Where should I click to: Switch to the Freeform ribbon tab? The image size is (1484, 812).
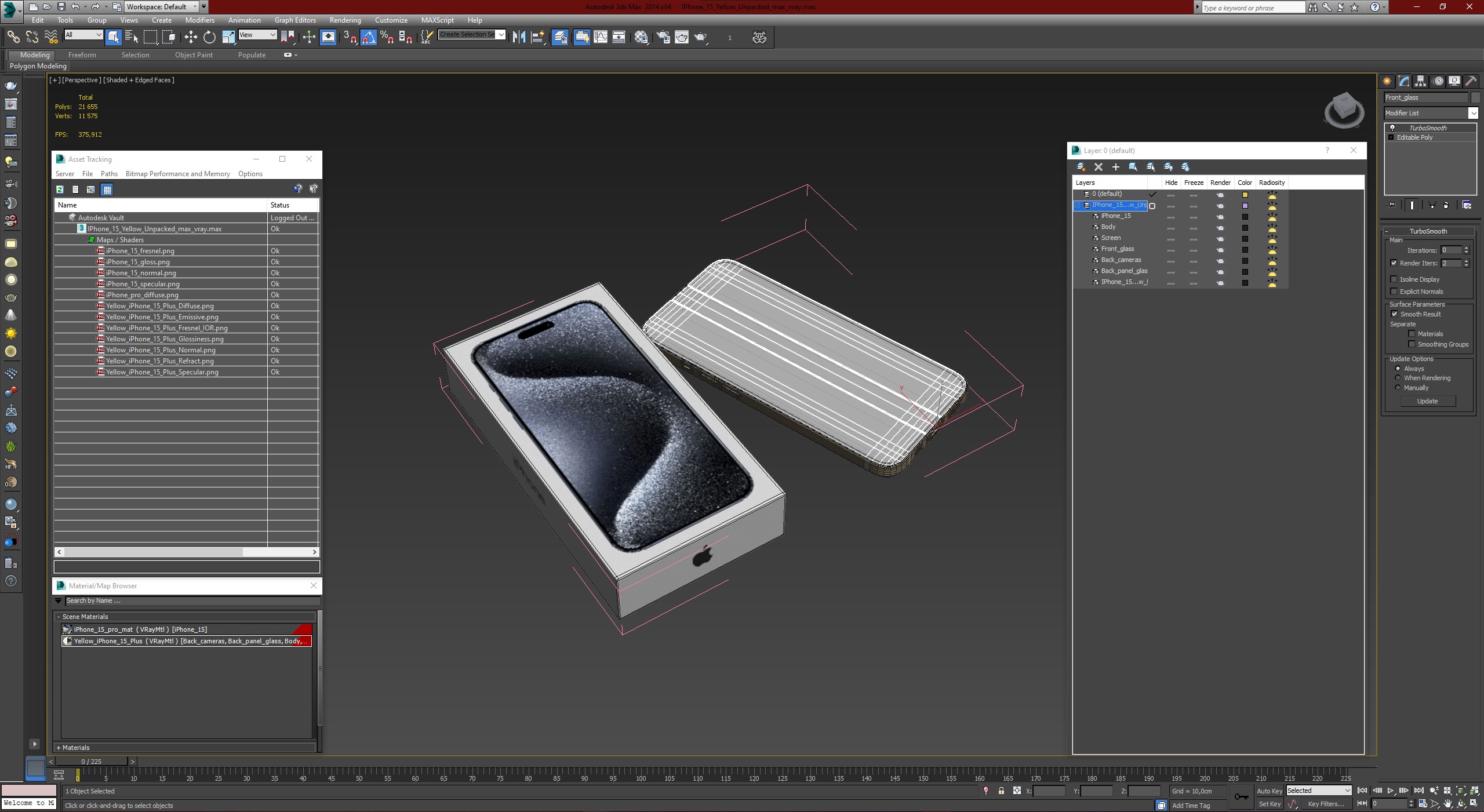(82, 55)
